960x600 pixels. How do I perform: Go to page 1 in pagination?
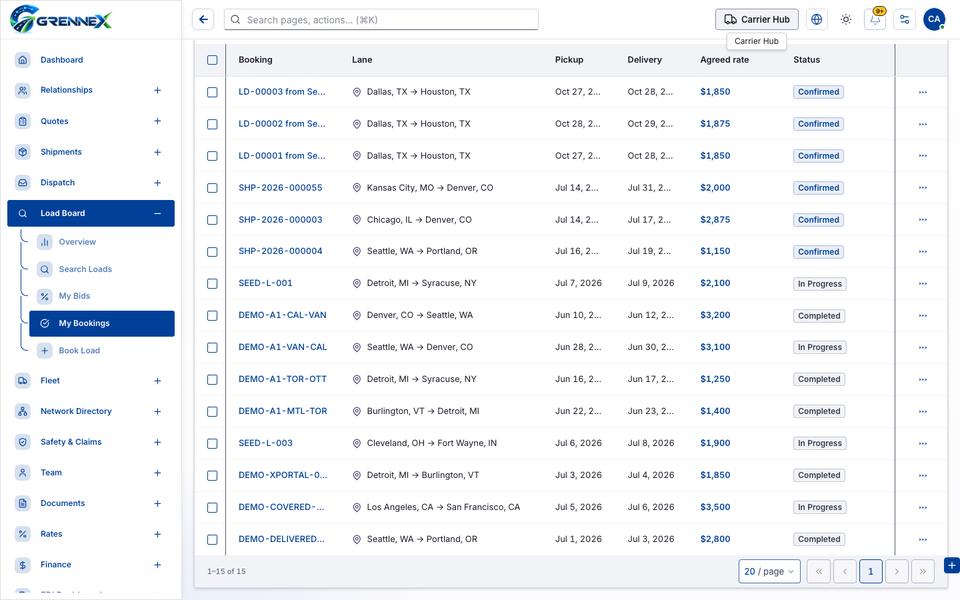click(x=870, y=571)
